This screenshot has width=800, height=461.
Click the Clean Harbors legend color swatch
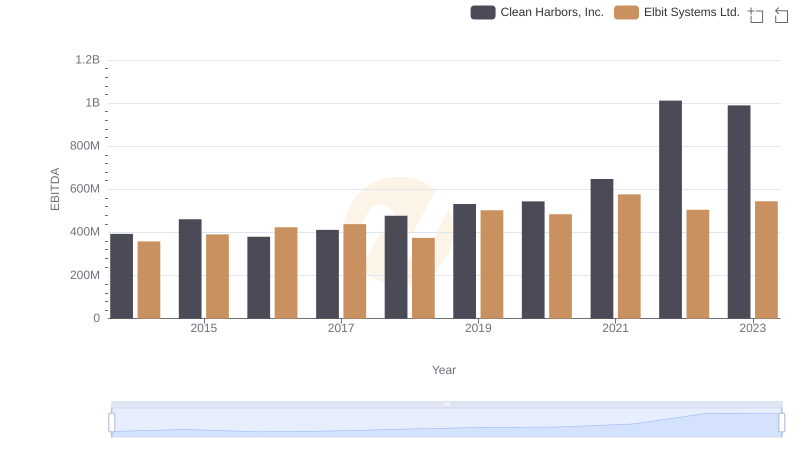[x=483, y=12]
